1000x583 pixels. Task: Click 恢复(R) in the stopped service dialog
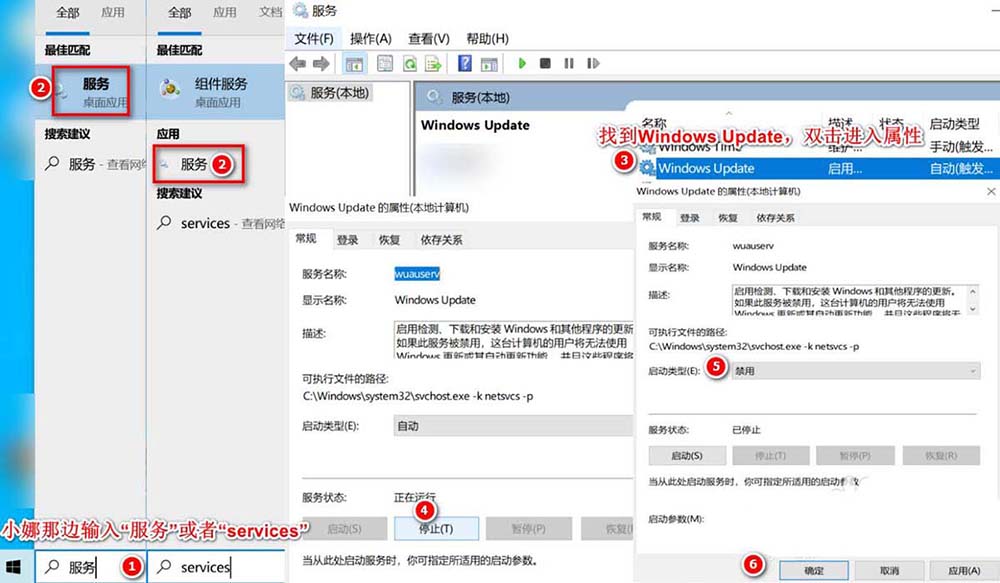pos(941,455)
